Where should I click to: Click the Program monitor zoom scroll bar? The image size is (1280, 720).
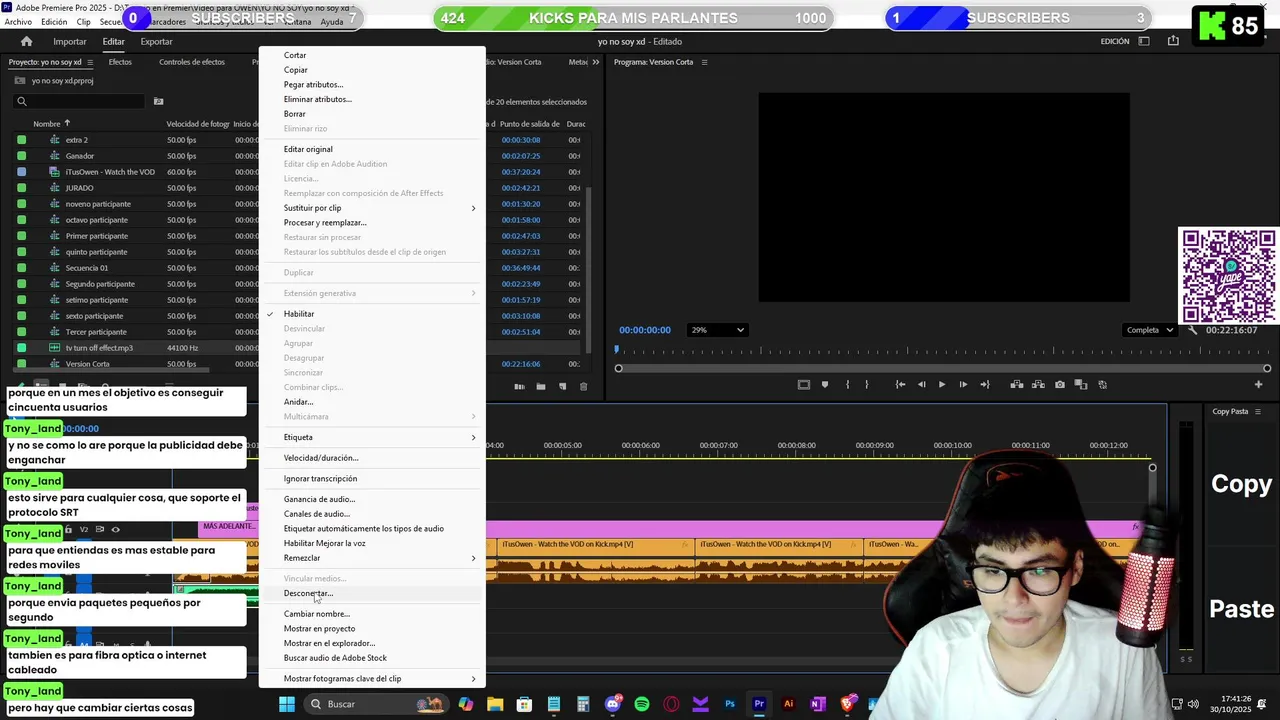(942, 368)
